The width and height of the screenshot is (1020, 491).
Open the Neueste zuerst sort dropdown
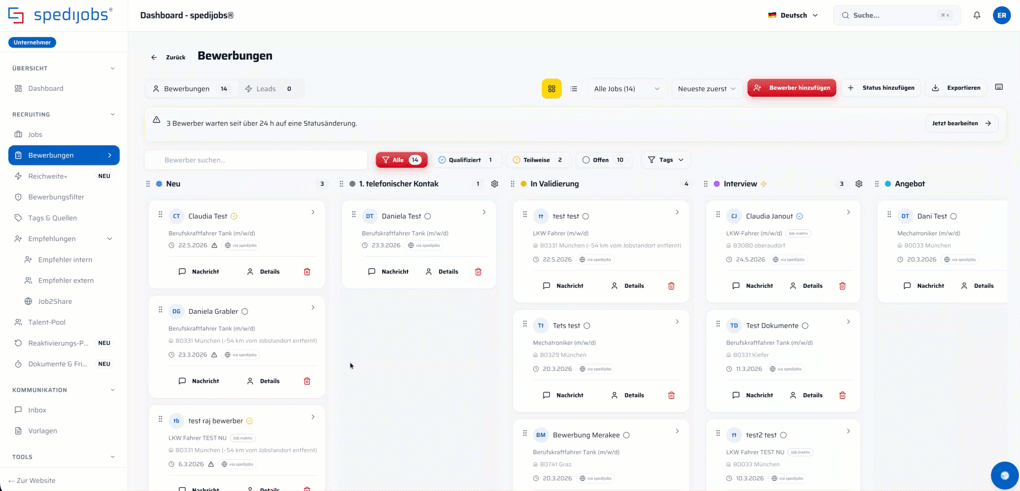pos(707,88)
